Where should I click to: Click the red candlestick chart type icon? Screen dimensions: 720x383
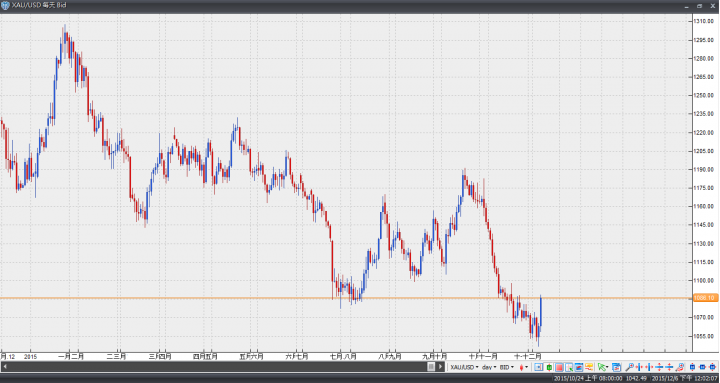pyautogui.click(x=521, y=367)
